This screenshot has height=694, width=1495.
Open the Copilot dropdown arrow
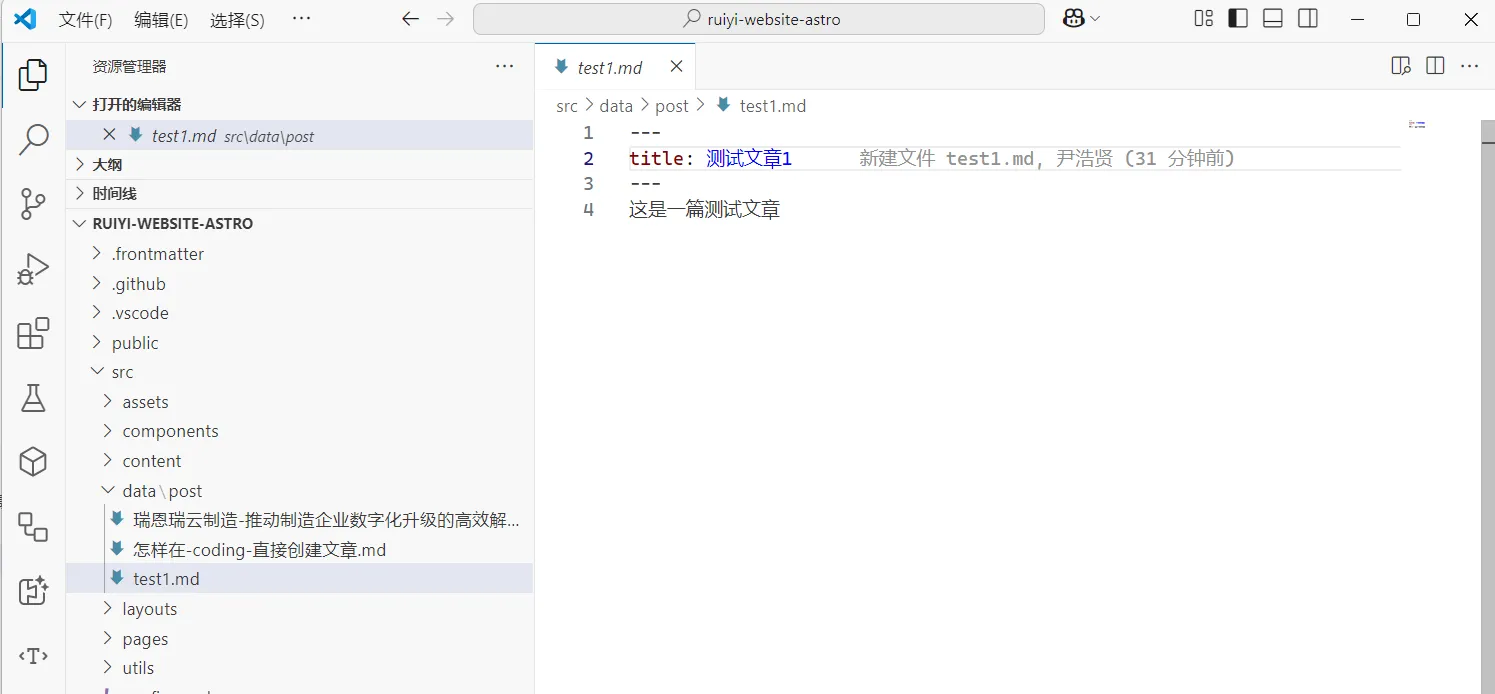[1095, 19]
